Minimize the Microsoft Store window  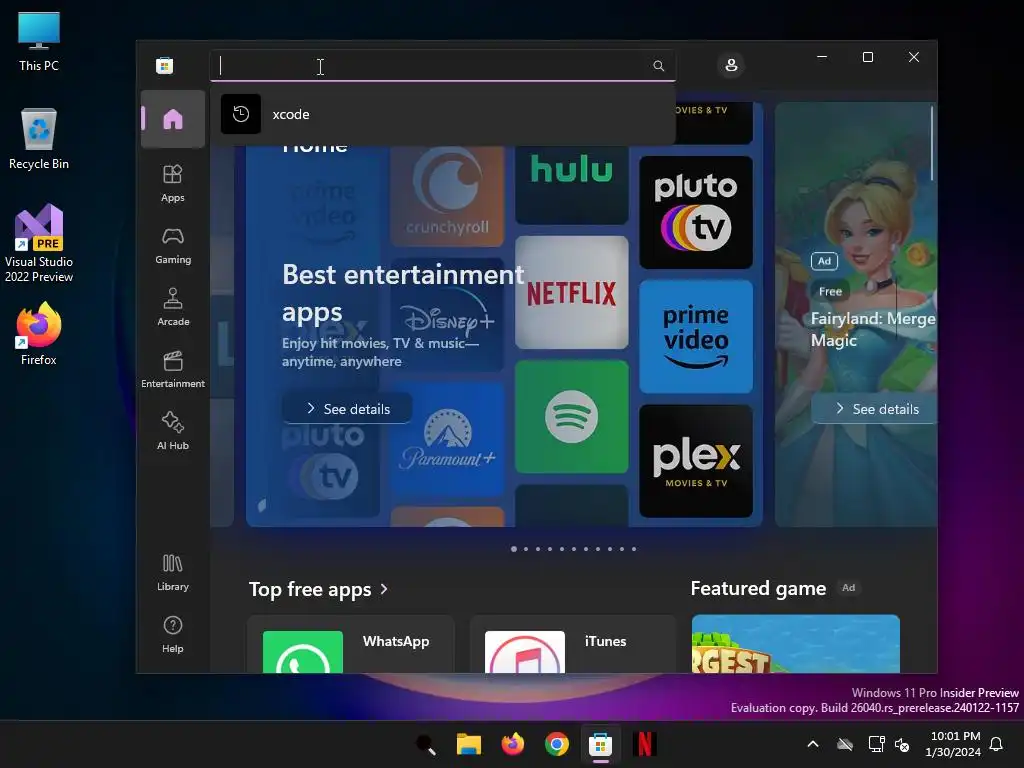[822, 57]
